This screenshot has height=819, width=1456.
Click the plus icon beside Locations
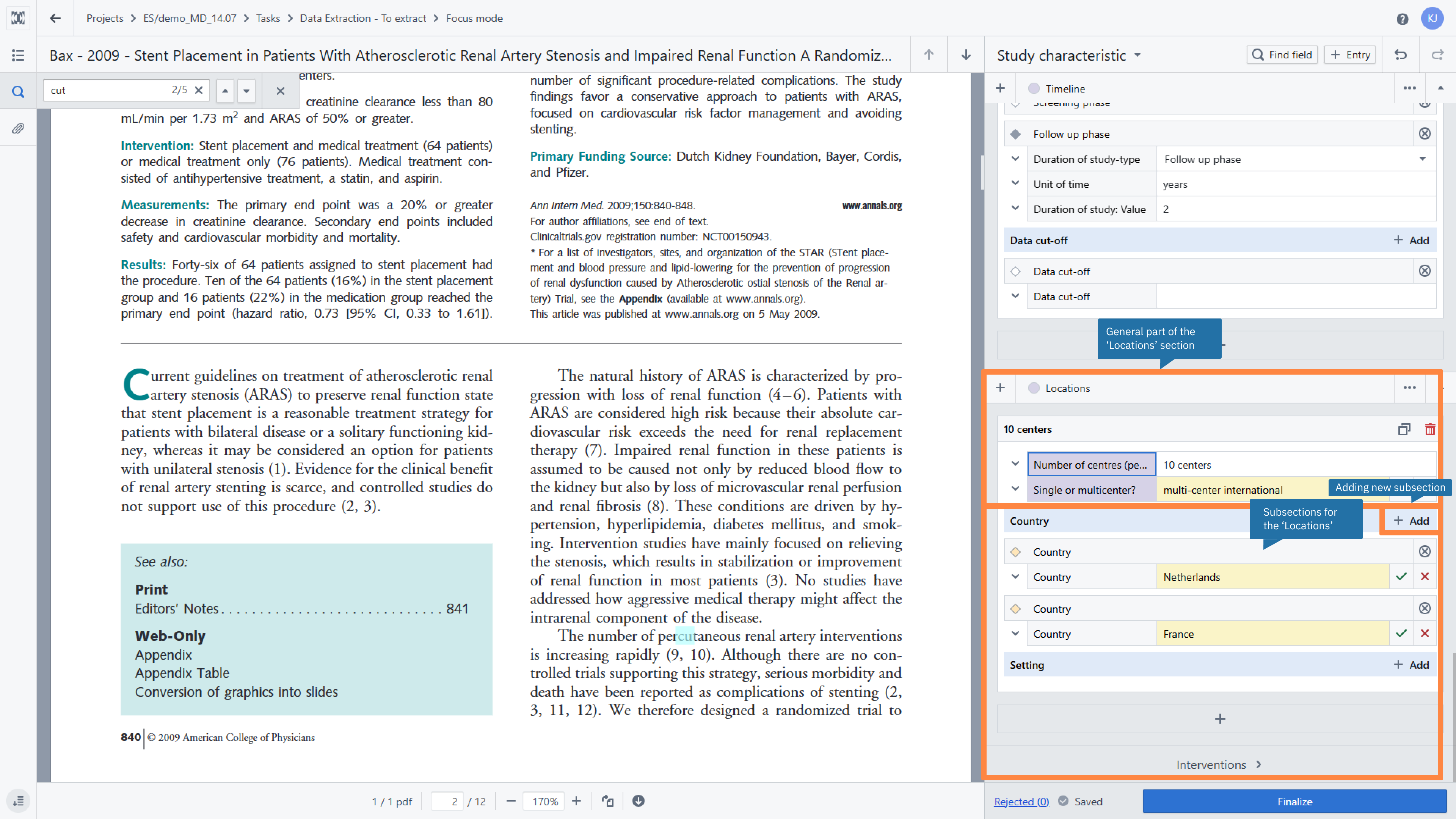click(x=1000, y=388)
